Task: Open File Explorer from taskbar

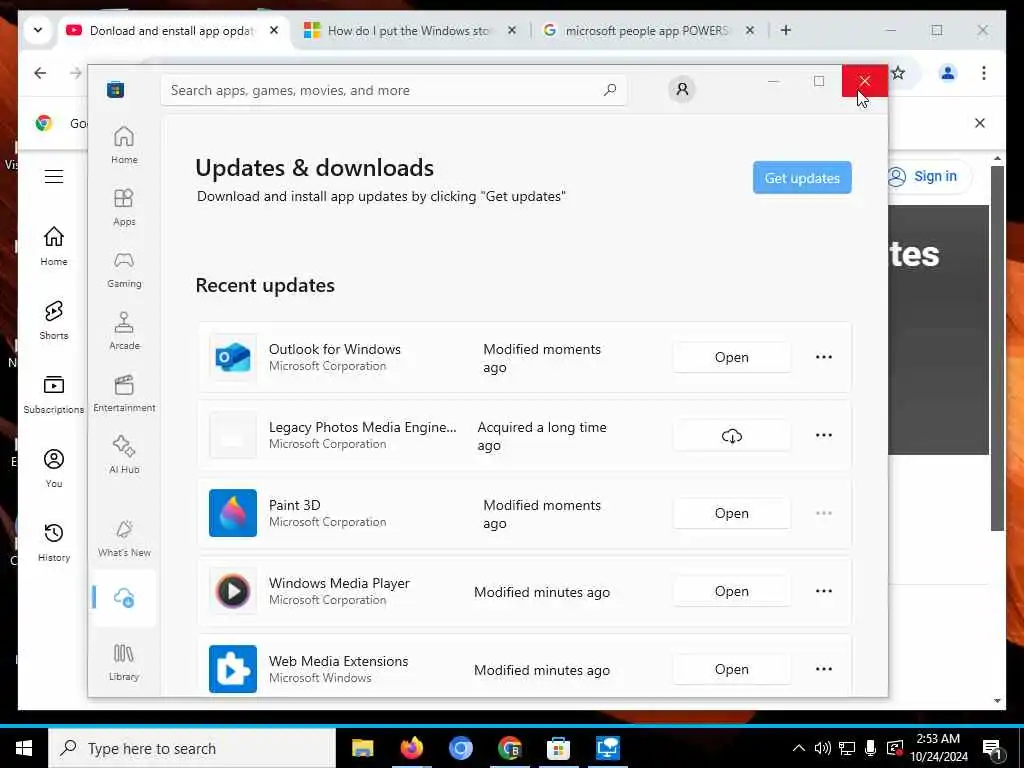Action: 362,748
